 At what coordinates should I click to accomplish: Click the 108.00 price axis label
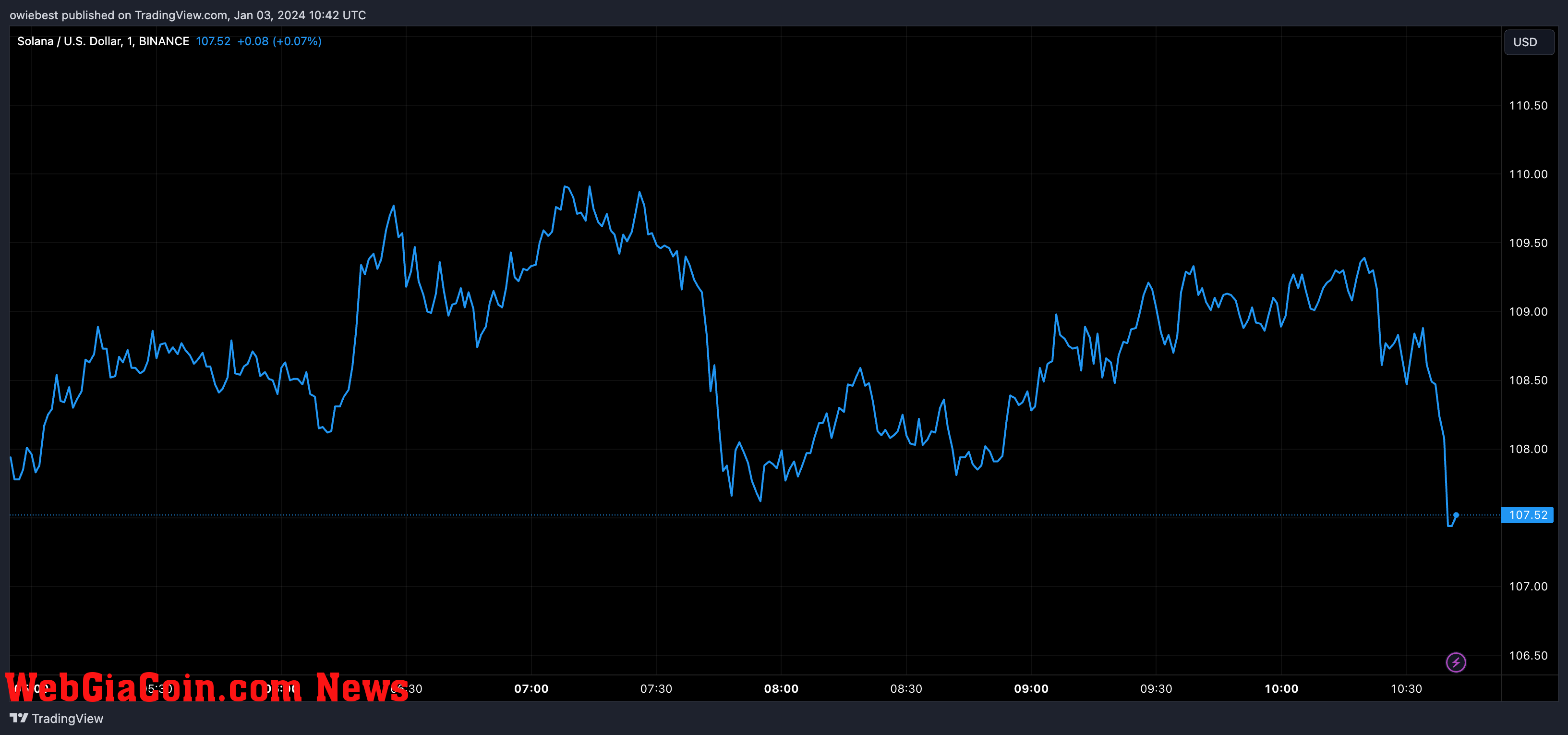point(1528,449)
